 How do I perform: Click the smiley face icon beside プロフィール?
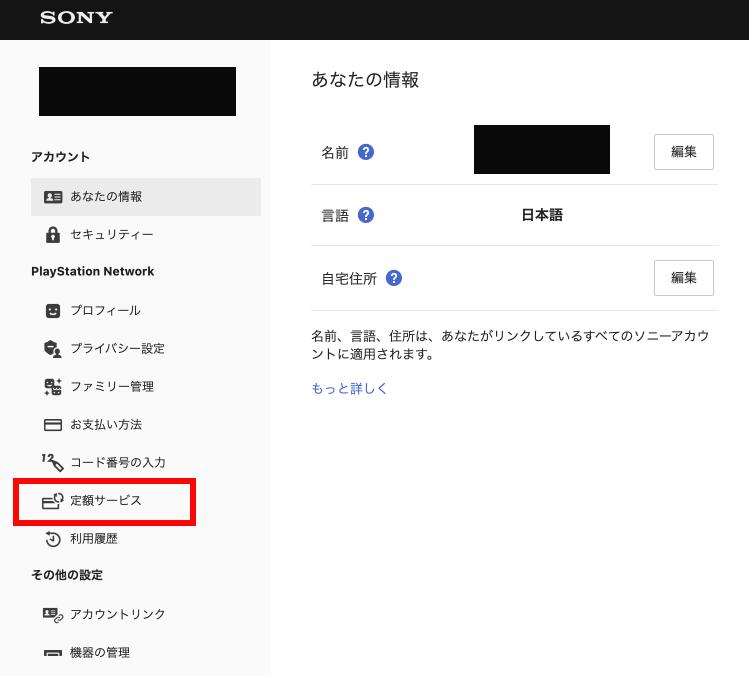53,311
